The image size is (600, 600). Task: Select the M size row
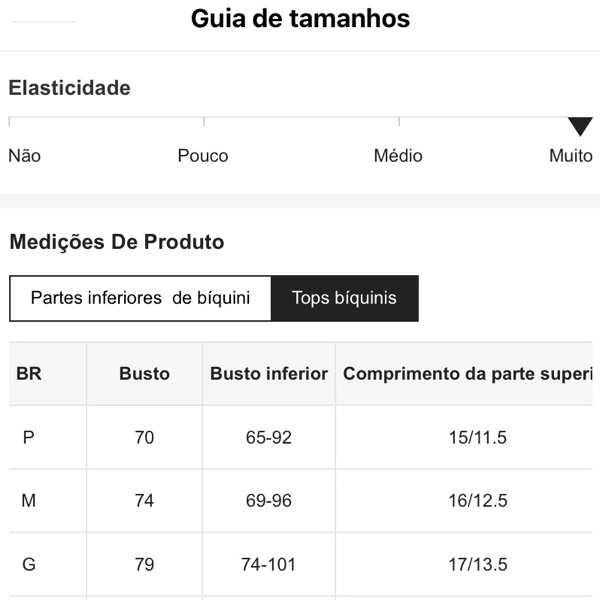[28, 500]
